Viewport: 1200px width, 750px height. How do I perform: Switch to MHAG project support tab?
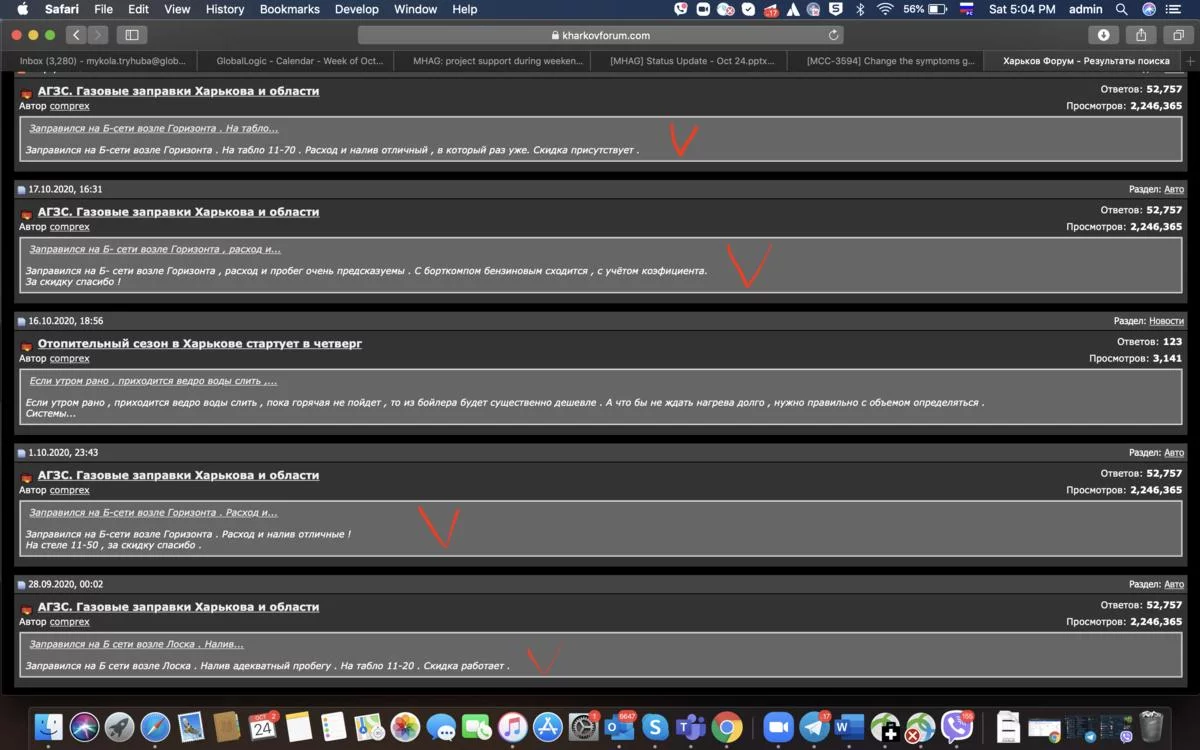497,61
